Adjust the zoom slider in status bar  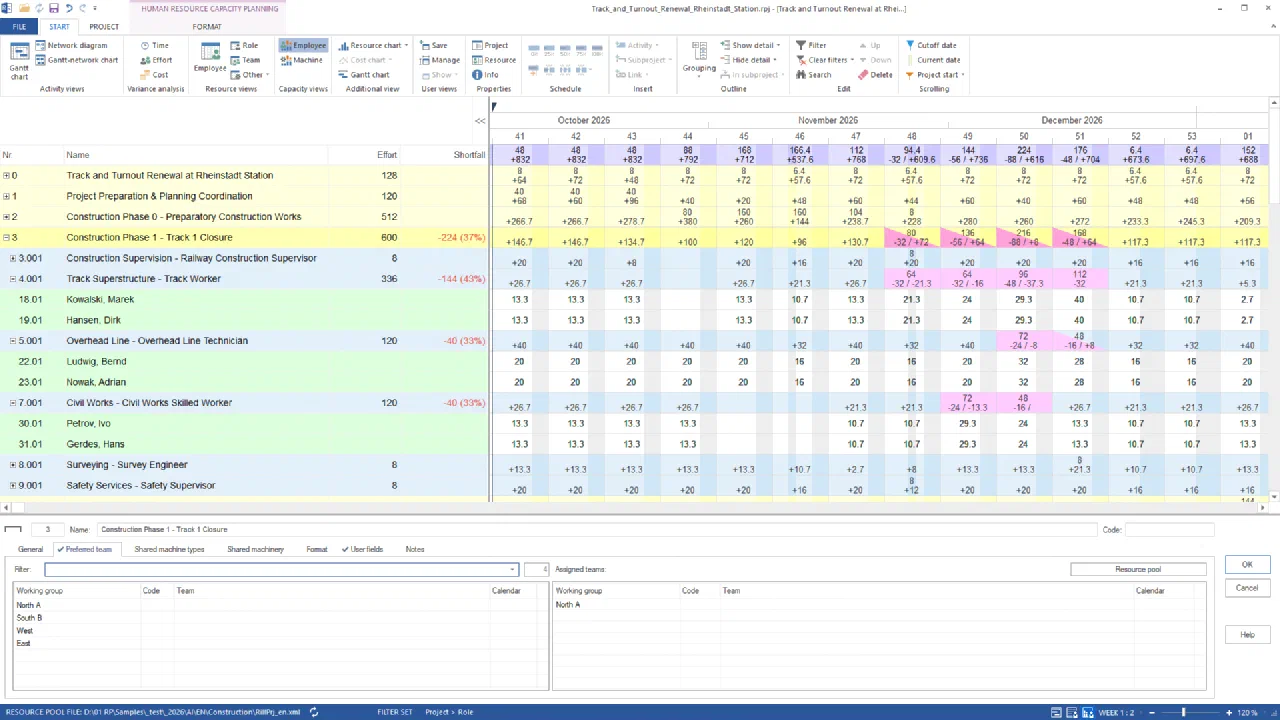point(1185,712)
